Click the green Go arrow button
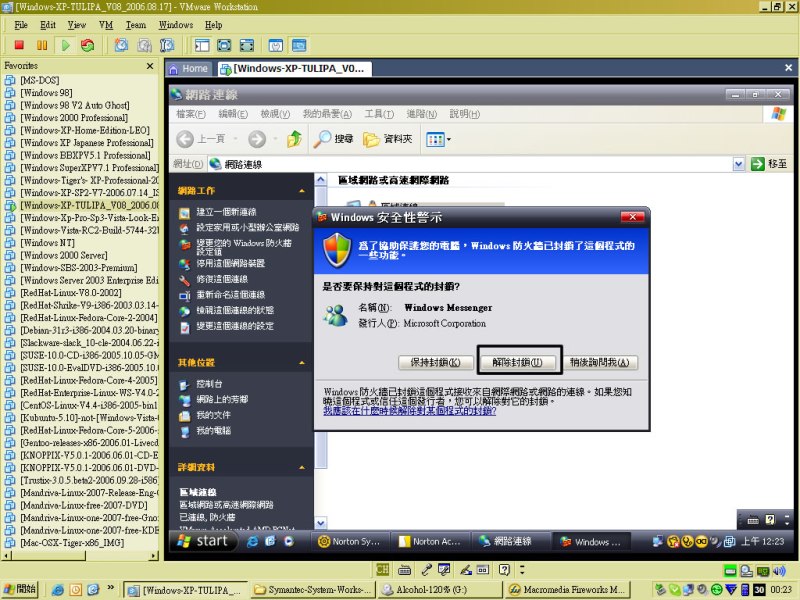Image resolution: width=800 pixels, height=600 pixels. (x=758, y=164)
